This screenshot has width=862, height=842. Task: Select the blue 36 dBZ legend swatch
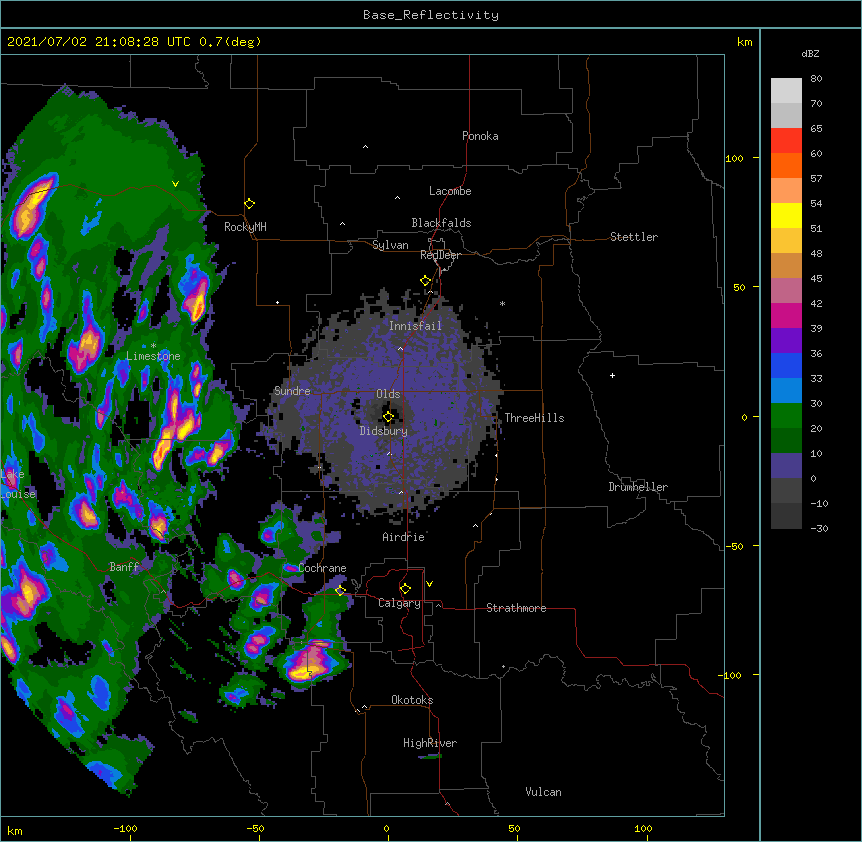coord(786,365)
